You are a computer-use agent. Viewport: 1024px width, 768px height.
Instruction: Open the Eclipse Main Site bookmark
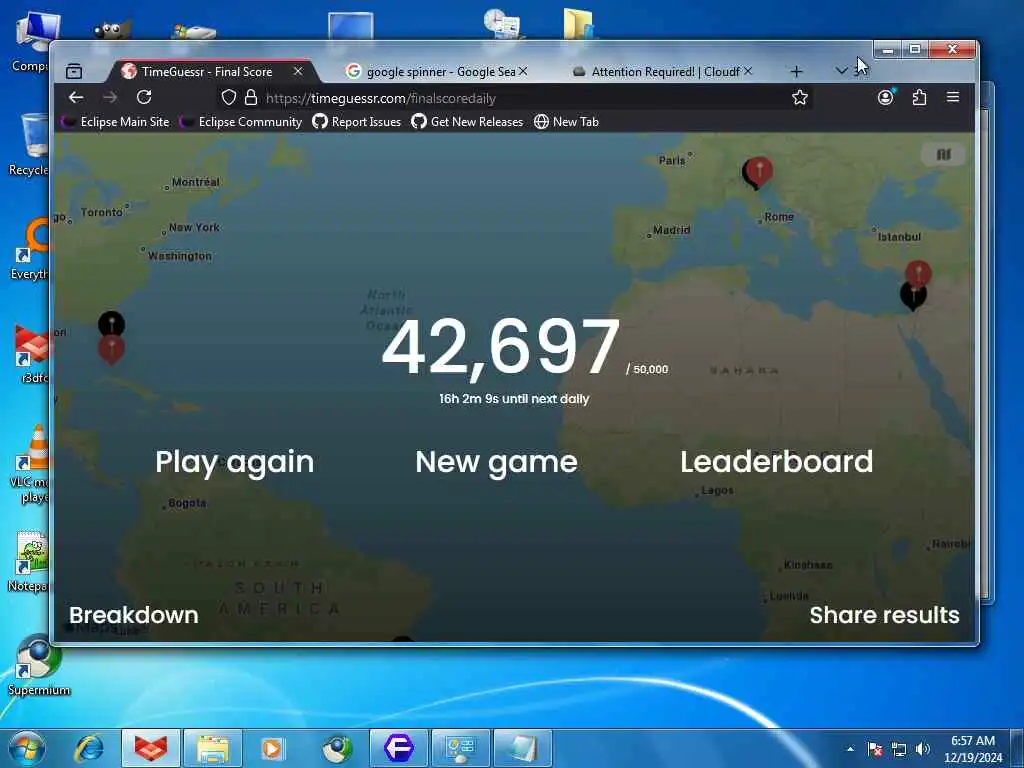pyautogui.click(x=116, y=121)
